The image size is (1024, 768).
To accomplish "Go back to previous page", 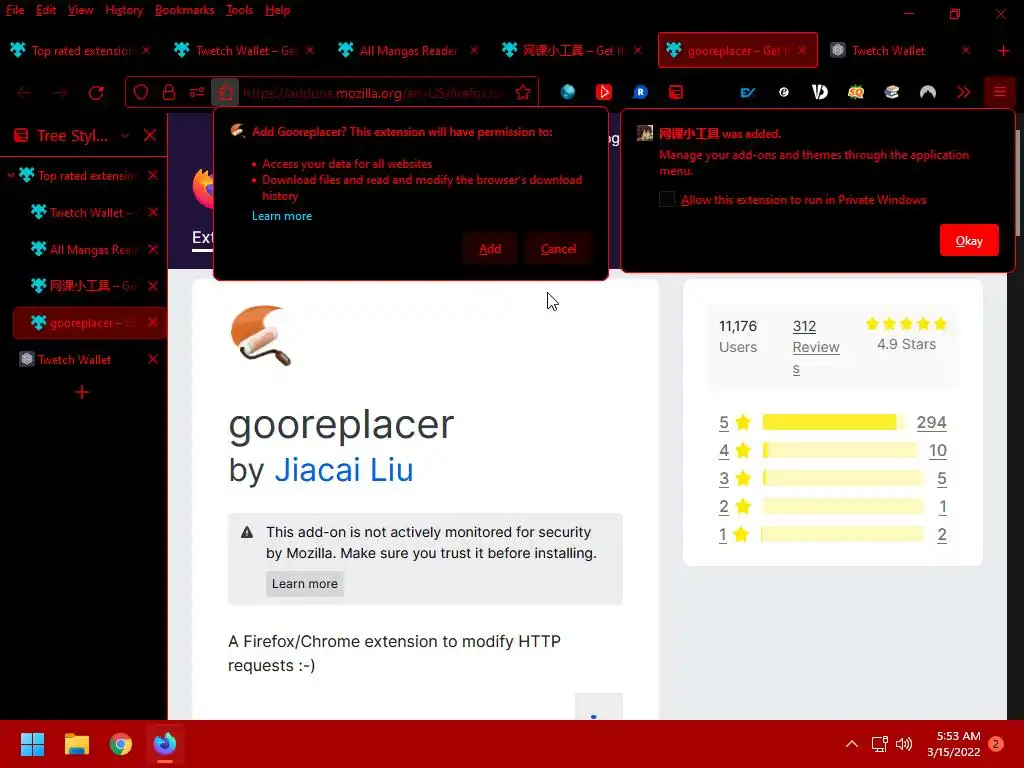I will (24, 93).
